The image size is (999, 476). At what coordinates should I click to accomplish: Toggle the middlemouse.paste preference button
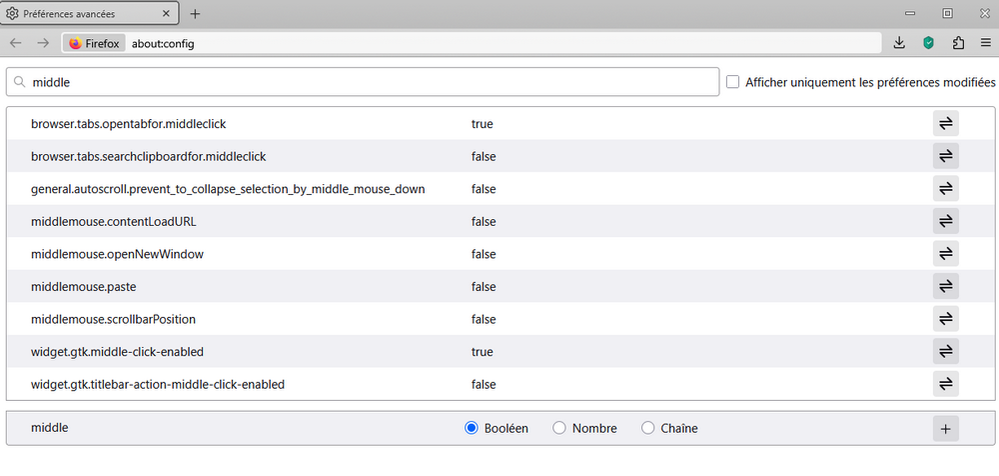click(945, 286)
